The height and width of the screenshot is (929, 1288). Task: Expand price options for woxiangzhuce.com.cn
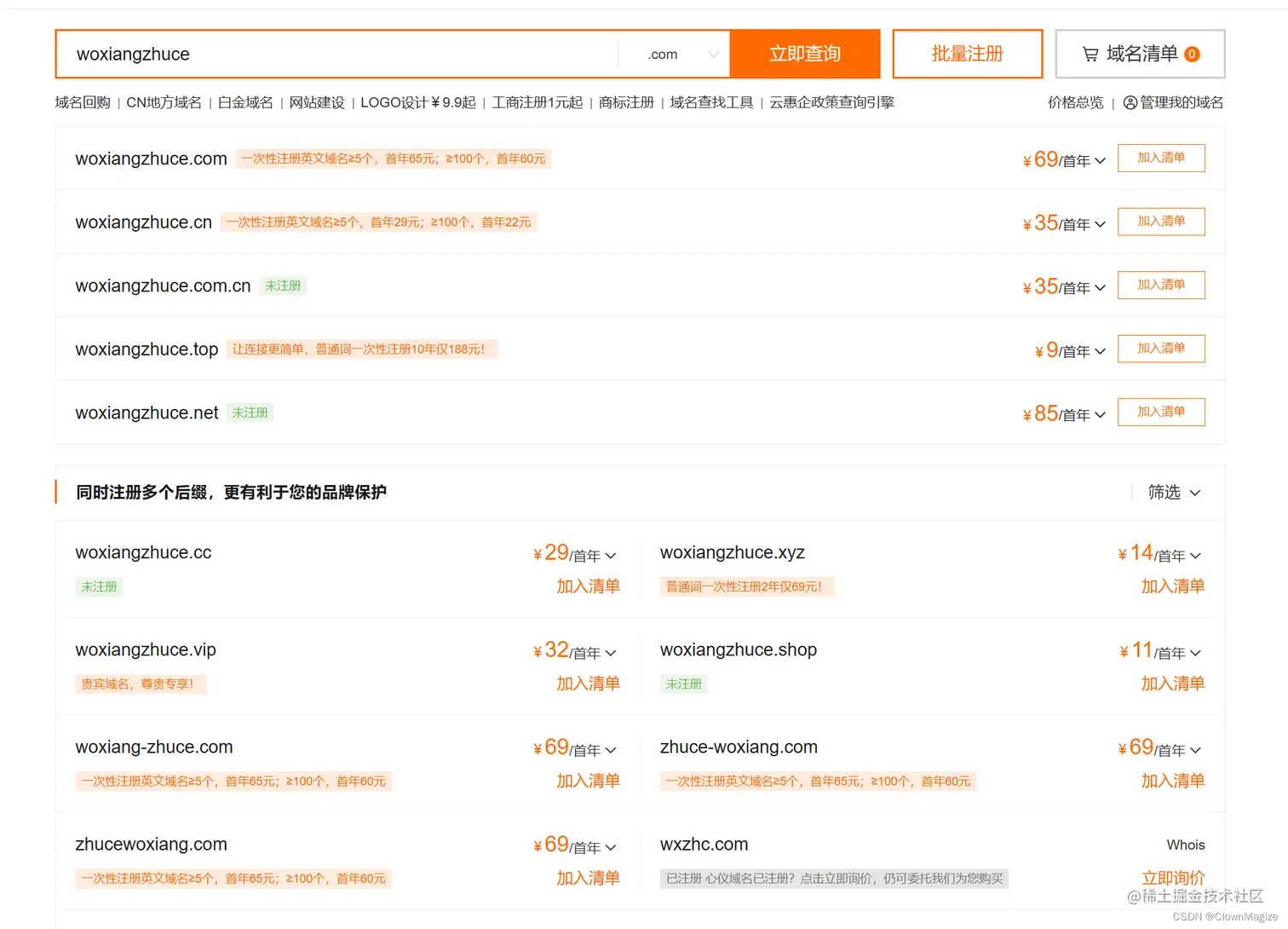(1100, 287)
